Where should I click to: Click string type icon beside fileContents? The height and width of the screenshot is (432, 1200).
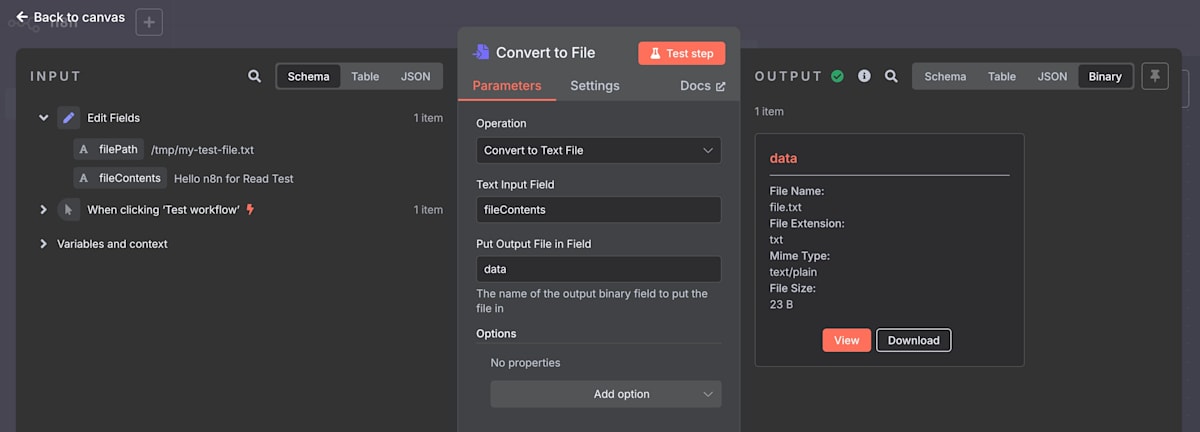click(x=84, y=178)
